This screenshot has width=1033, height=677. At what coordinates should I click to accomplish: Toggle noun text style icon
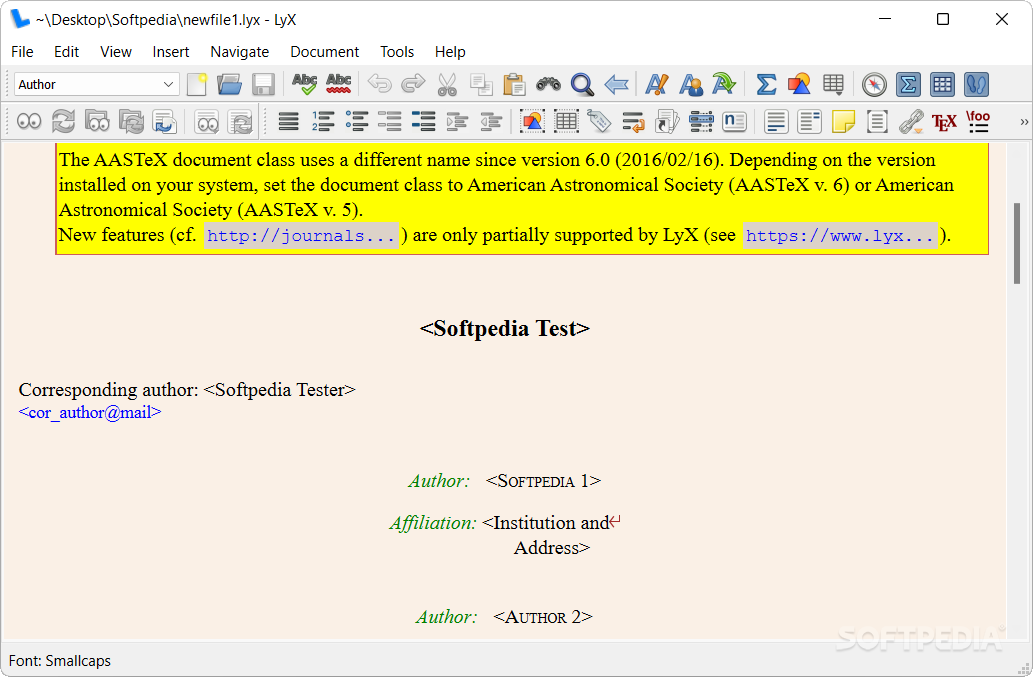690,84
